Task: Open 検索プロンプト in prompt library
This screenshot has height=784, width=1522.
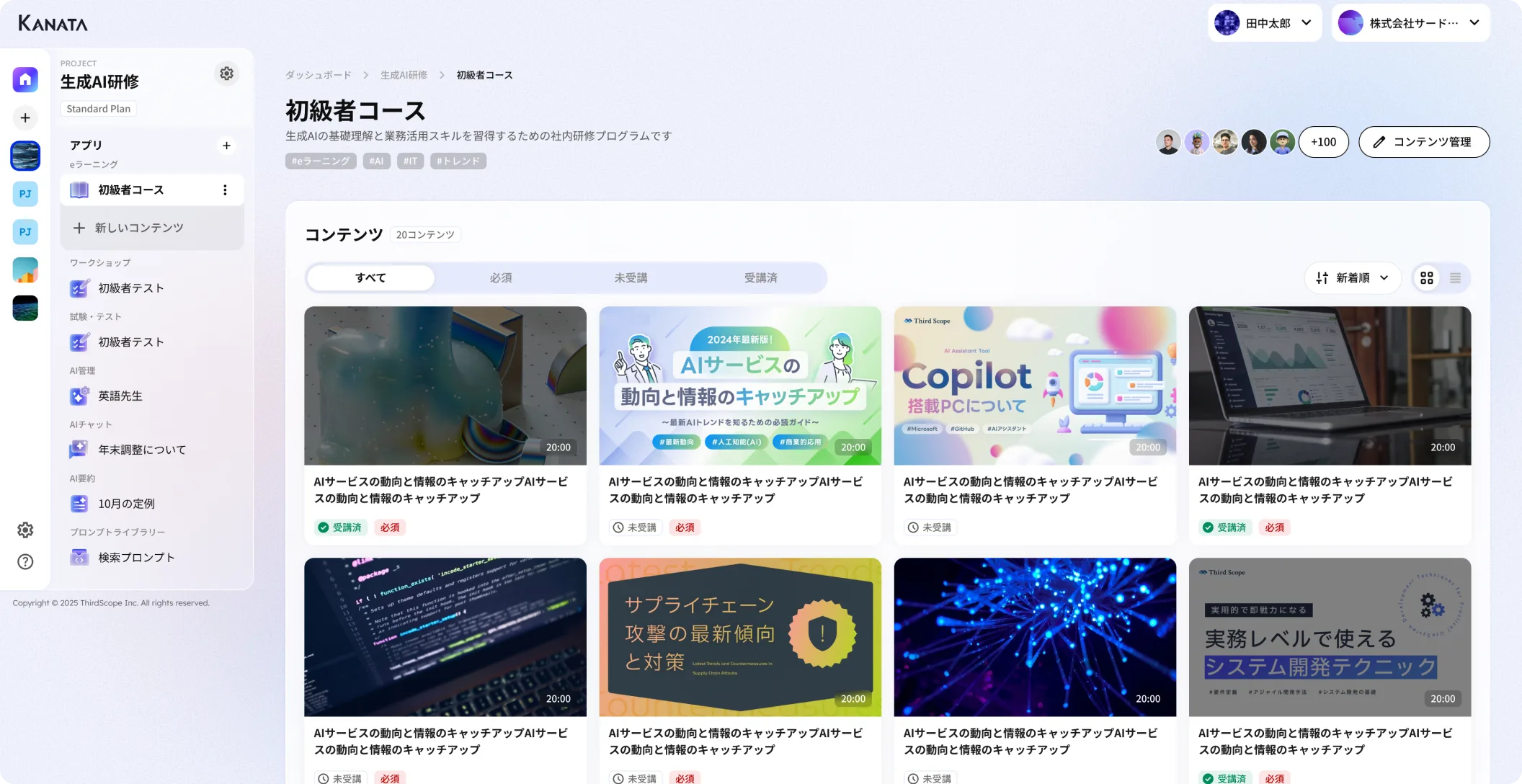Action: tap(136, 558)
